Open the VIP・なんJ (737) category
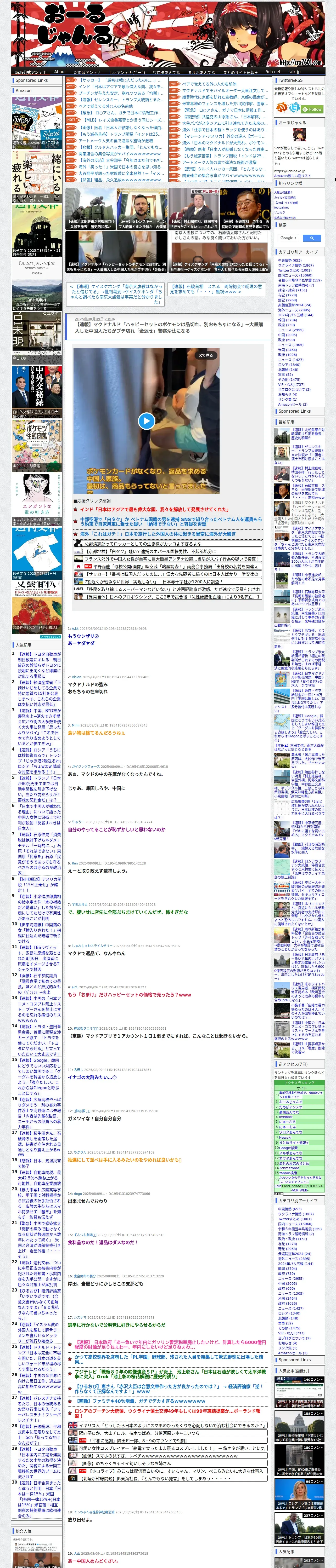The width and height of the screenshot is (336, 1568). 291,385
